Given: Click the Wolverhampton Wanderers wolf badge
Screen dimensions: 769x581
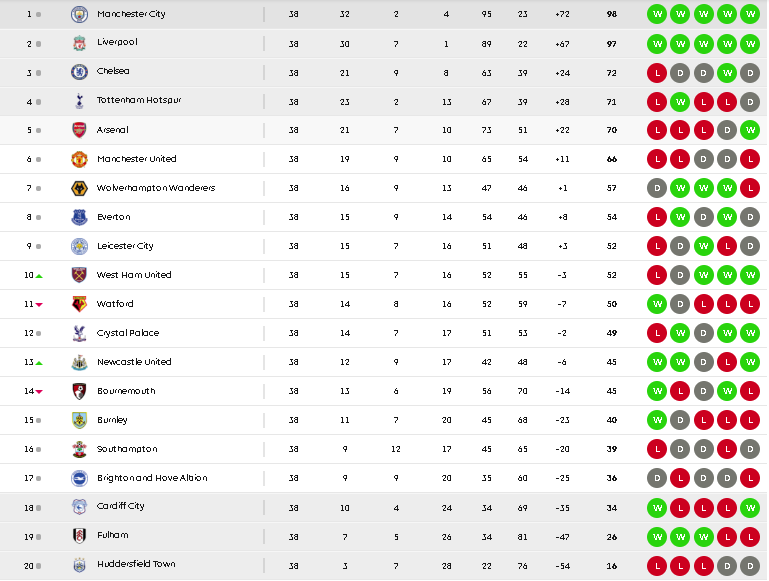Looking at the screenshot, I should click(x=79, y=188).
